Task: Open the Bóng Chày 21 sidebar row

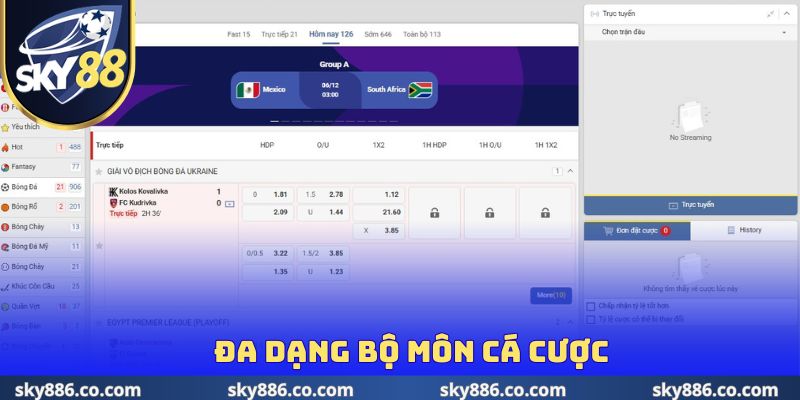Action: pos(41,267)
